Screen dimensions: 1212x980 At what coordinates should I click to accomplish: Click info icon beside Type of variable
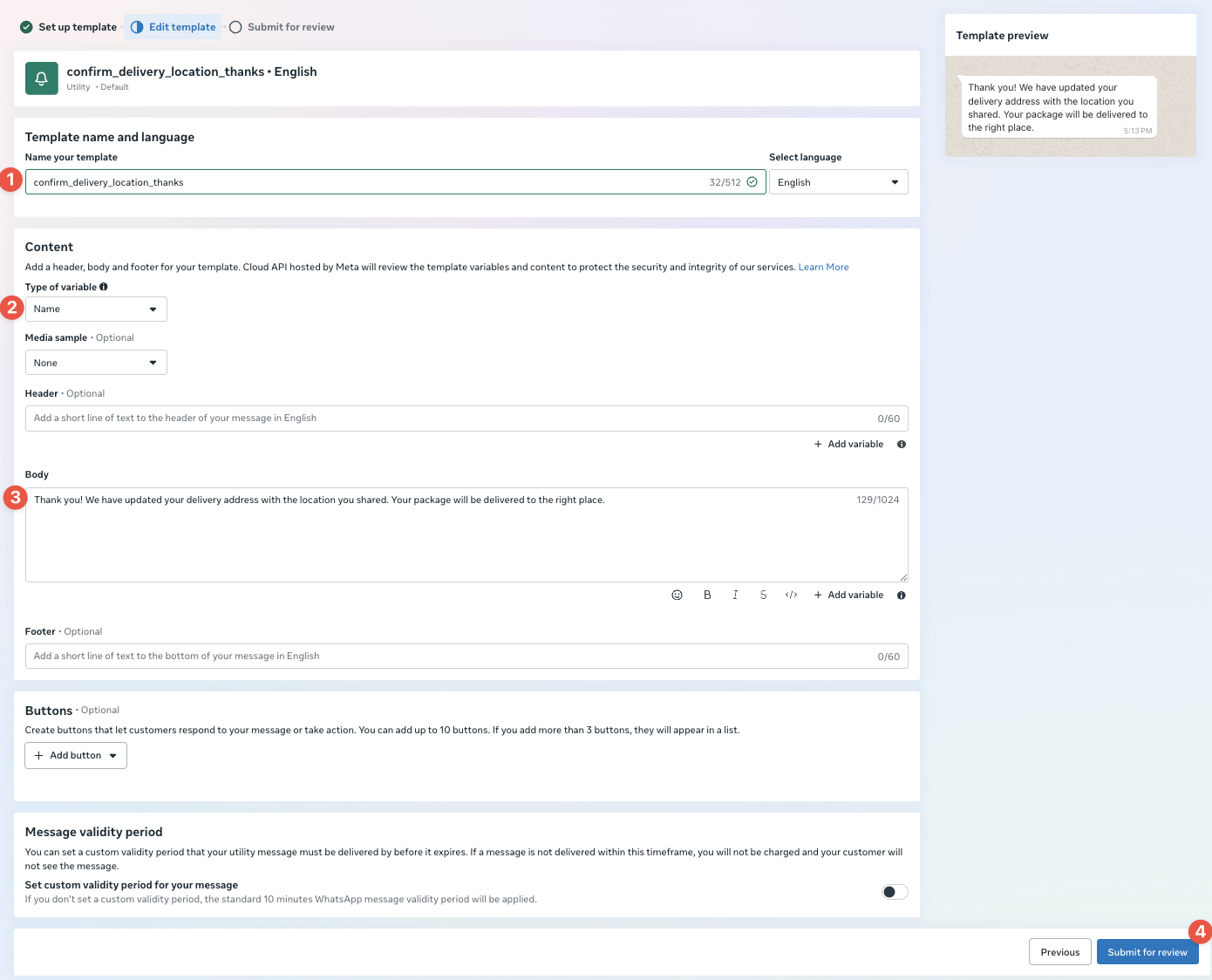pyautogui.click(x=104, y=287)
